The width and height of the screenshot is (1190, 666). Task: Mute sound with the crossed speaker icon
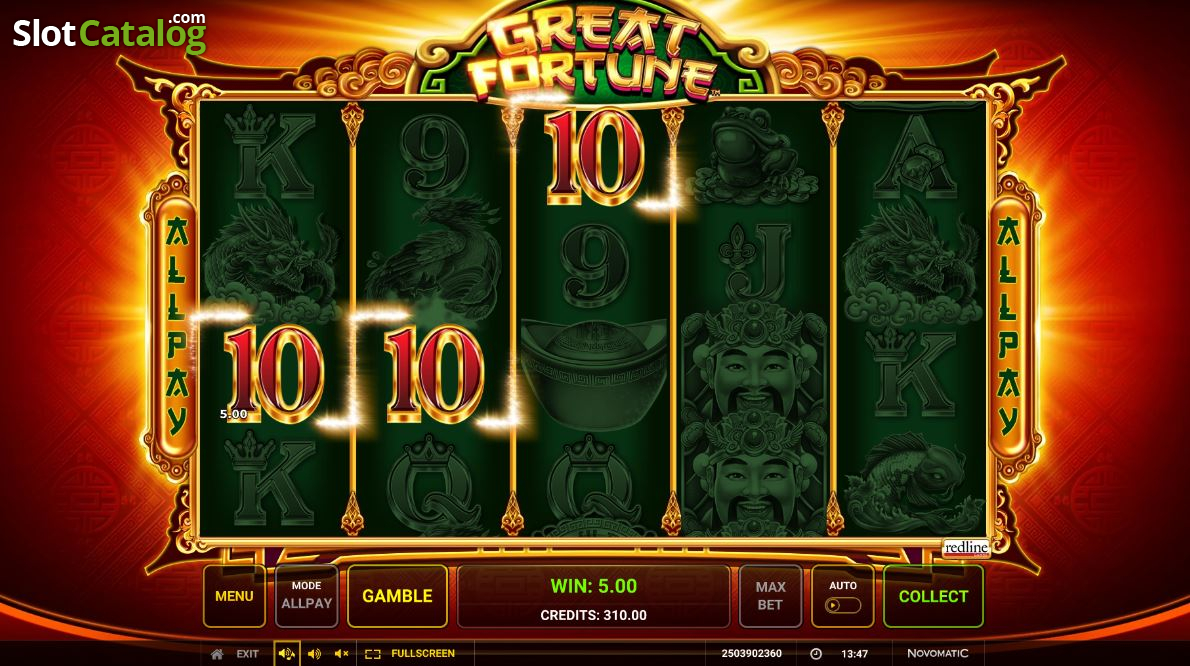pyautogui.click(x=342, y=653)
